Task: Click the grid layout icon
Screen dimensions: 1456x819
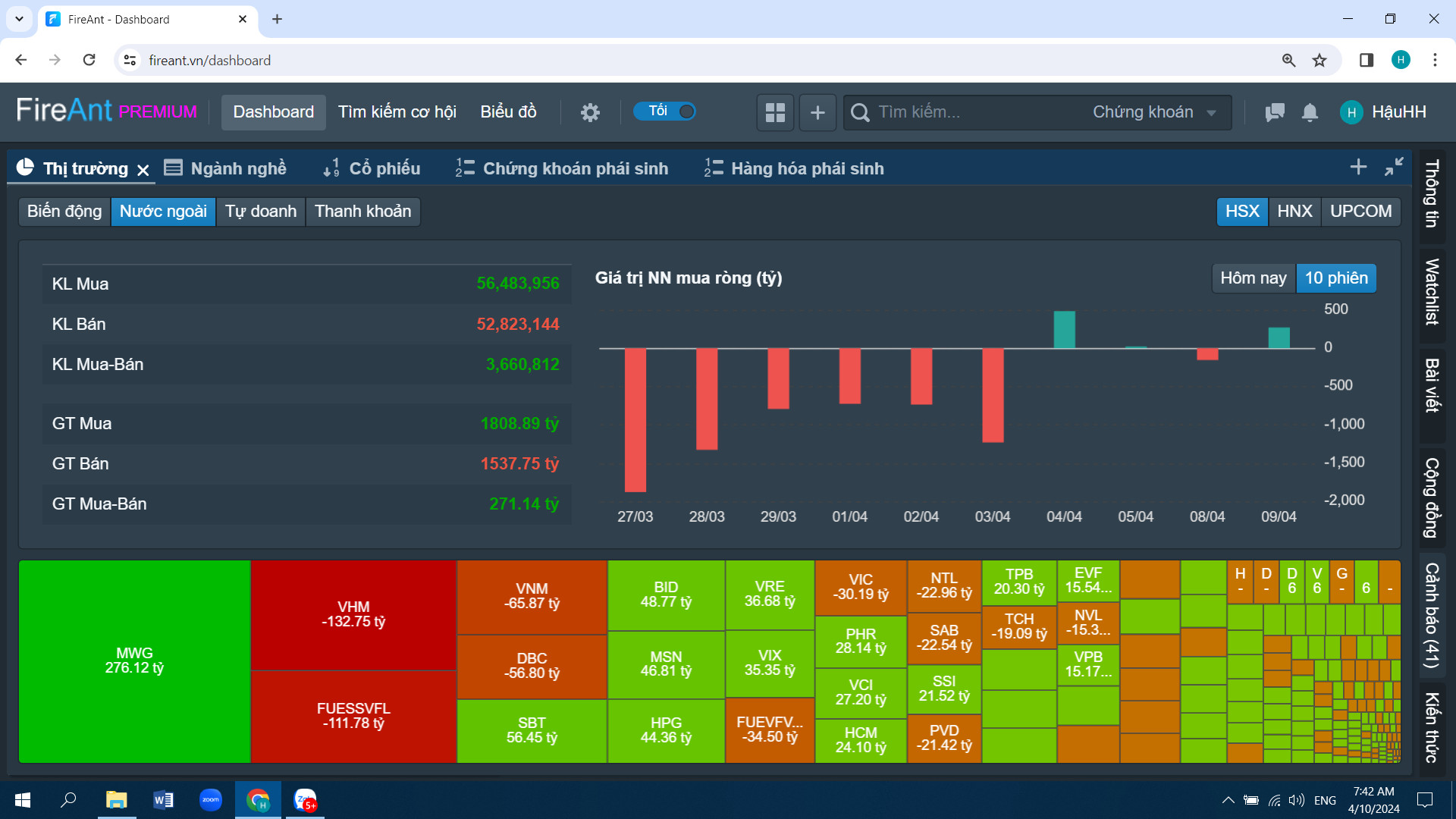Action: [x=775, y=112]
